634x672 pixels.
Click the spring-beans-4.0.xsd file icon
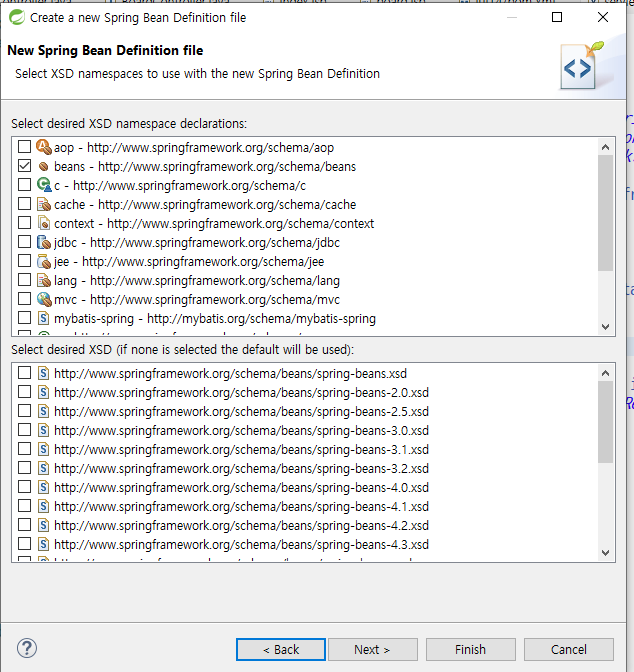pyautogui.click(x=43, y=487)
